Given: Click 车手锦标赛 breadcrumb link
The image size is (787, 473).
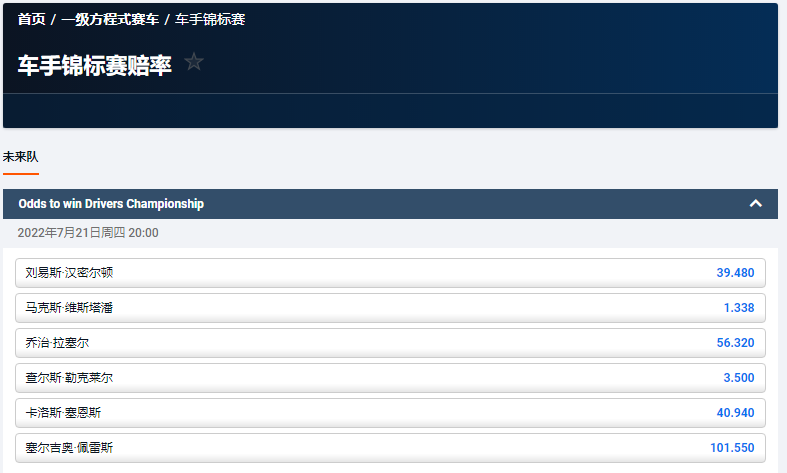Looking at the screenshot, I should click(x=210, y=19).
